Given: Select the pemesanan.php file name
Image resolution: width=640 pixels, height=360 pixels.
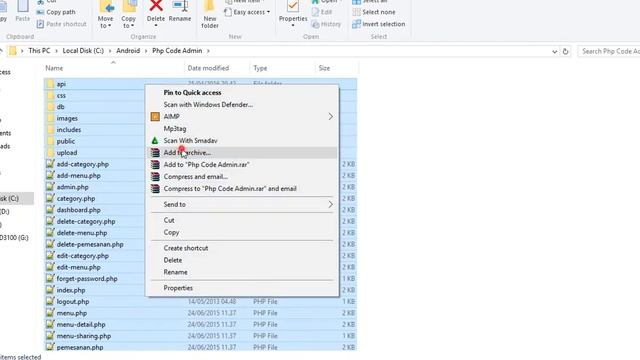Looking at the screenshot, I should (80, 347).
